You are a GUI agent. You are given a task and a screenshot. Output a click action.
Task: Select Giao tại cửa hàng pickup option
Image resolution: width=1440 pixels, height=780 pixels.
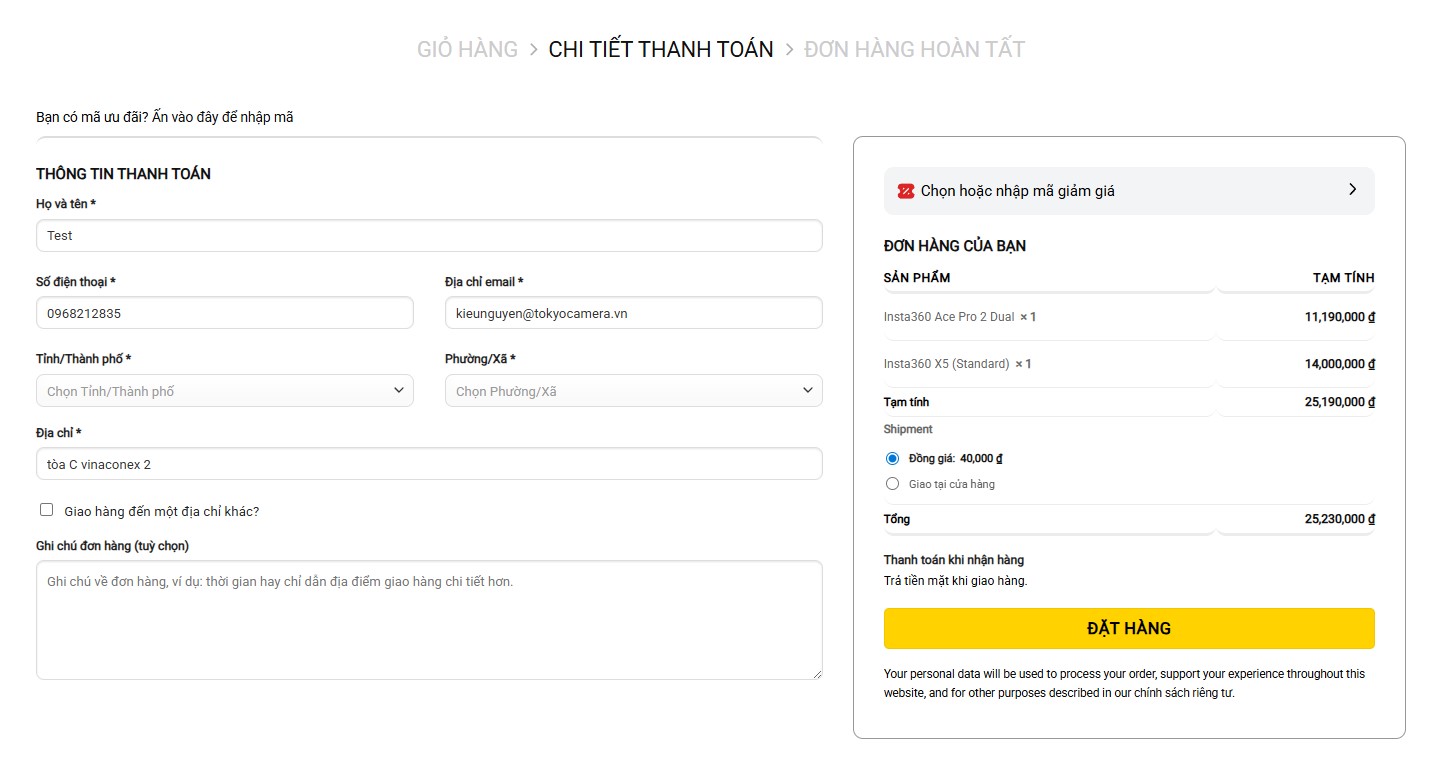point(893,484)
